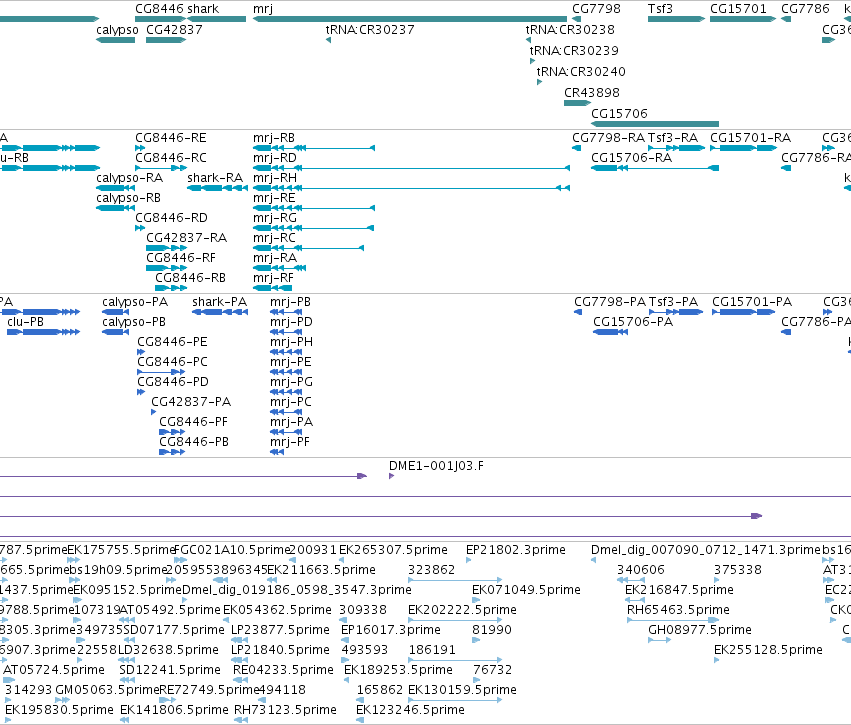Screen dimensions: 851x725
Task: Select transcript mrj-RE
Action: click(x=314, y=208)
